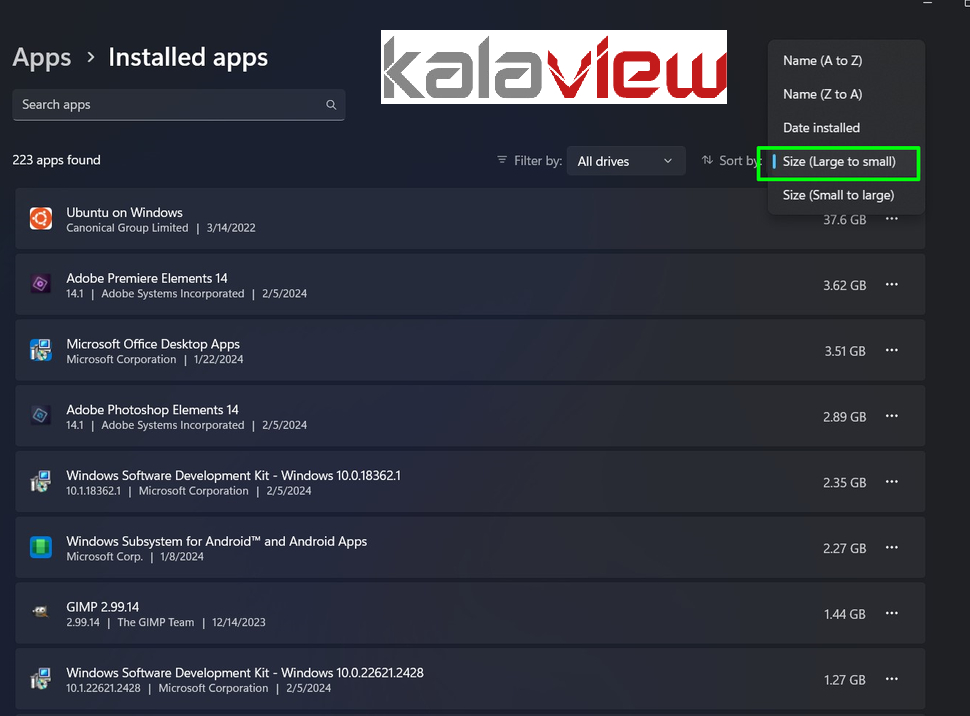Select Microsoft Office Desktop Apps name
This screenshot has width=970, height=716.
[x=153, y=344]
